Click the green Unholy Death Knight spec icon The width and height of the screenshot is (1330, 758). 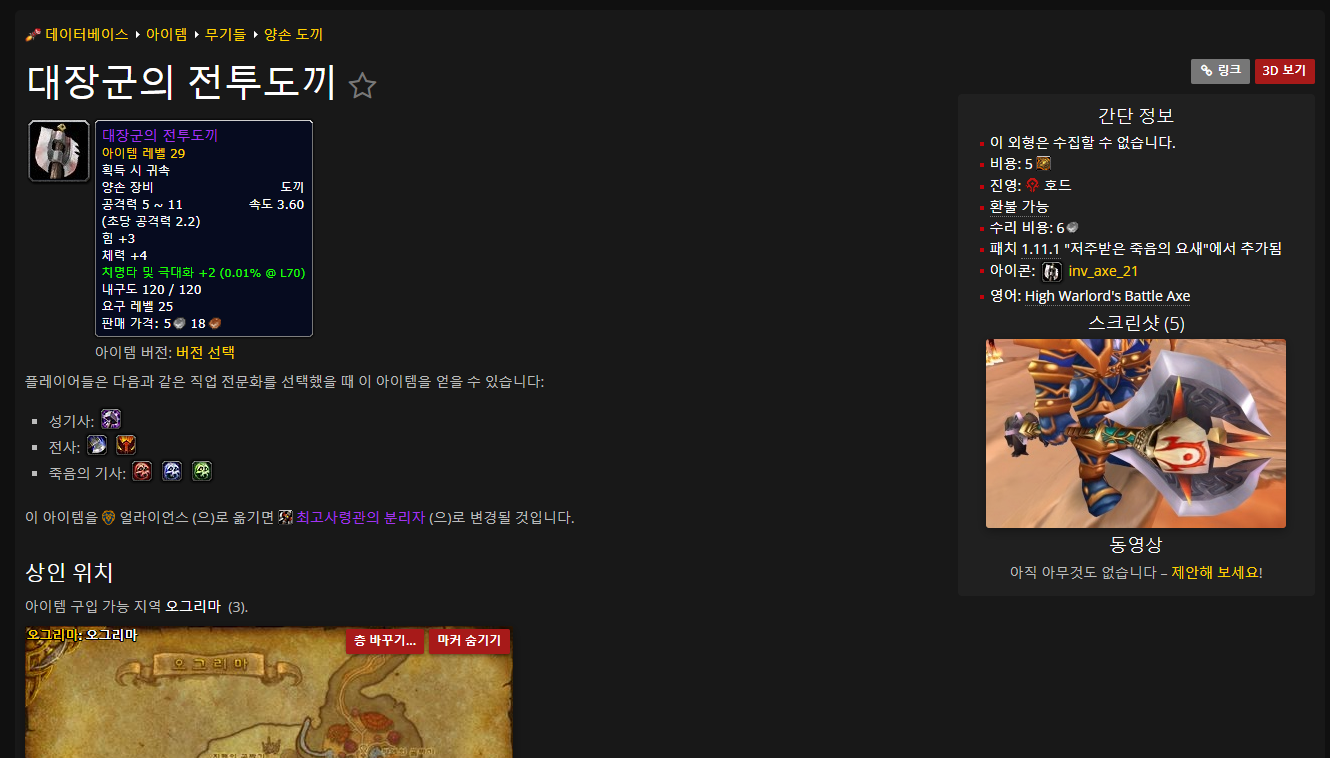click(x=202, y=471)
